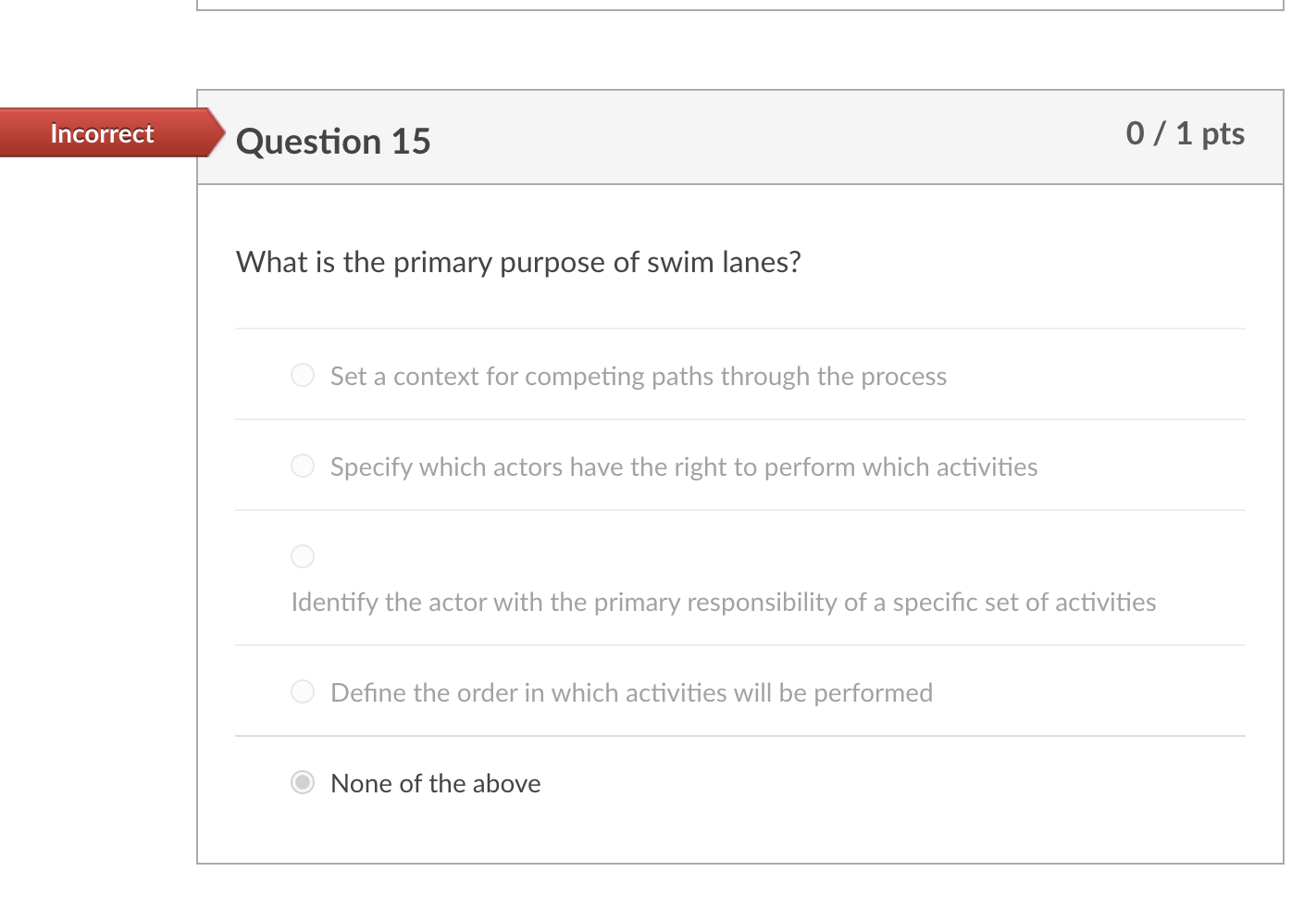Click the red Incorrect banner
This screenshot has width=1316, height=909.
click(102, 133)
